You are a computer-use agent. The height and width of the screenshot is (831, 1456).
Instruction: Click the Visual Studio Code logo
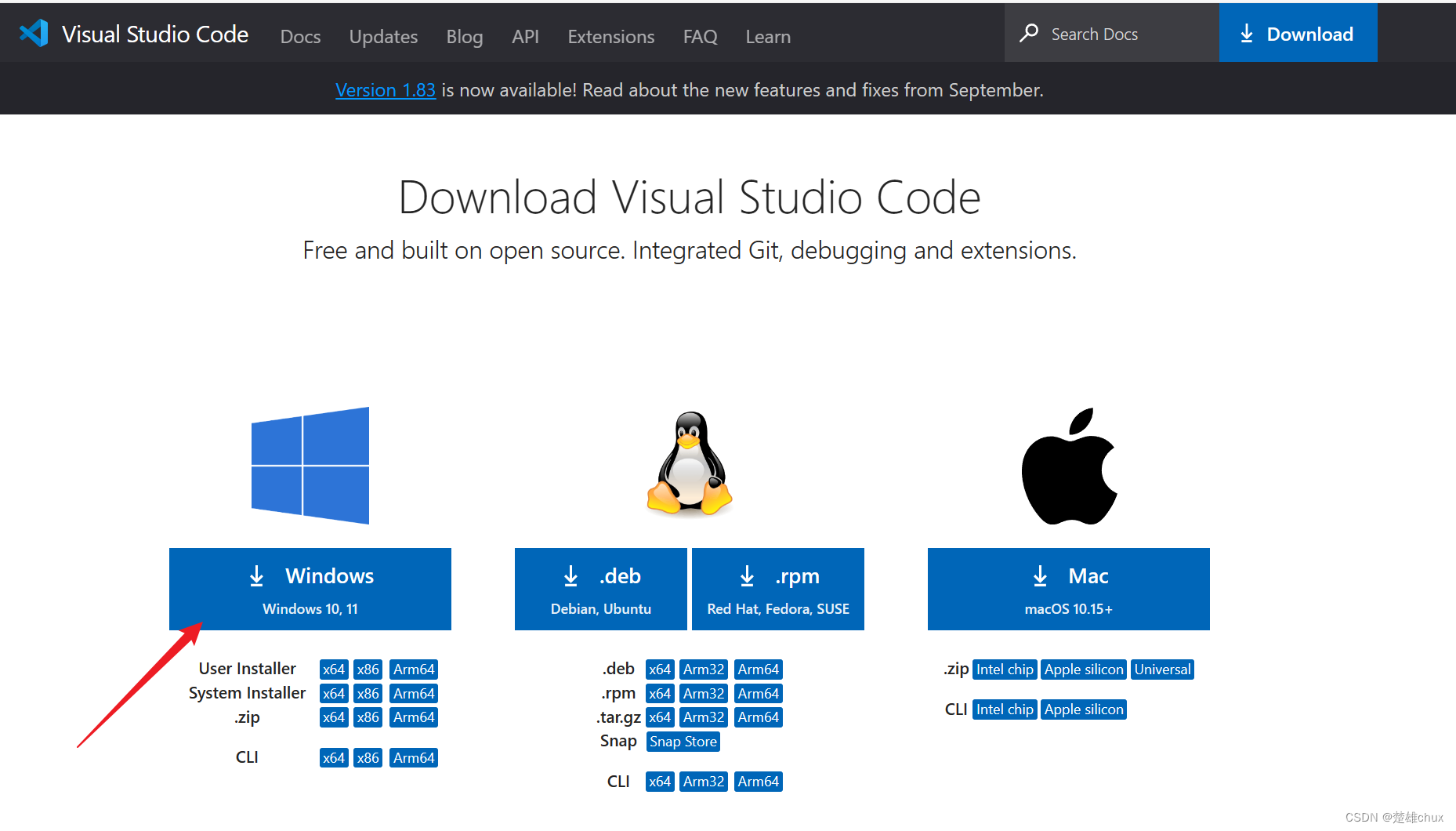(34, 32)
